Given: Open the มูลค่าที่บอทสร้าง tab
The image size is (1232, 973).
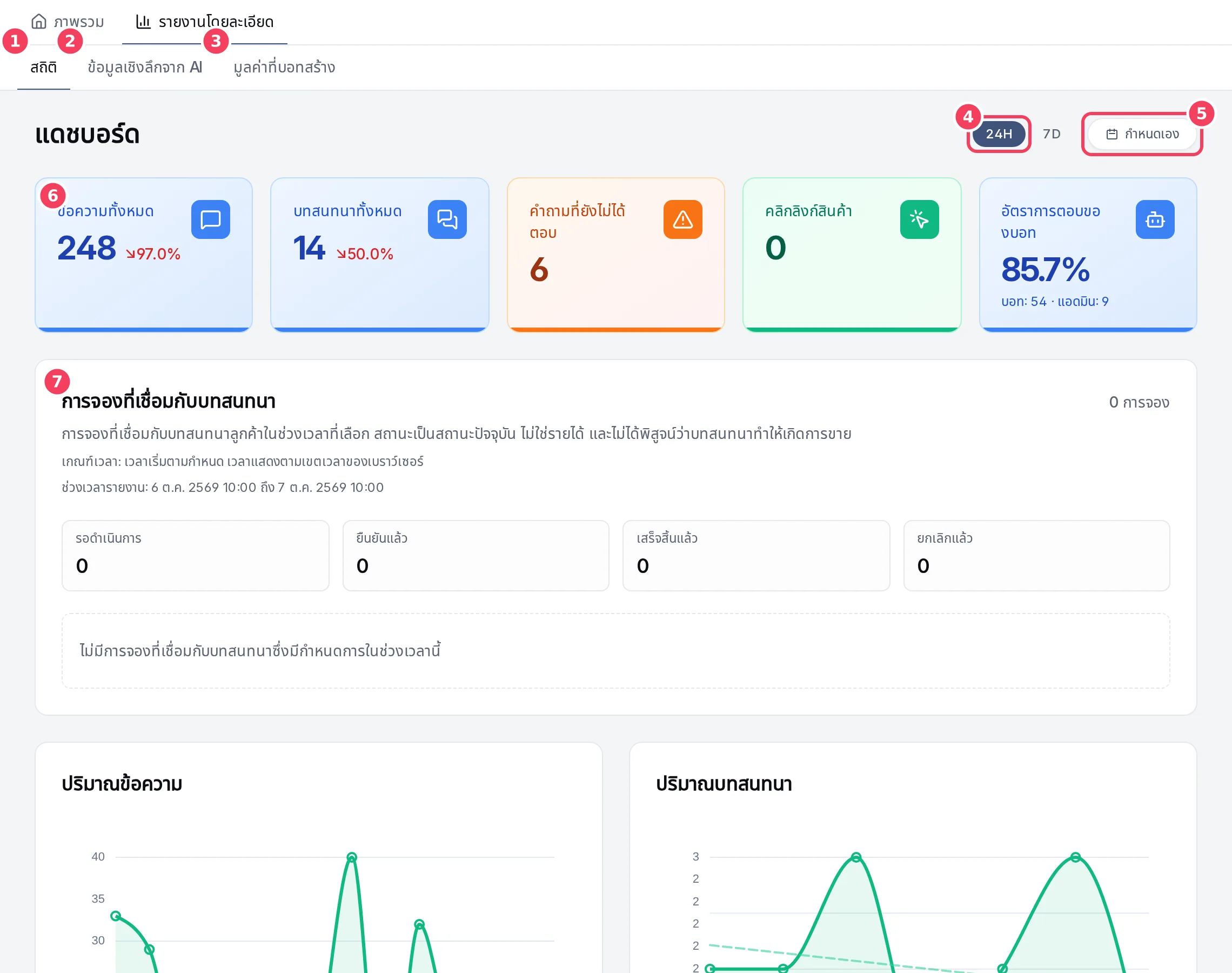Looking at the screenshot, I should click(284, 67).
